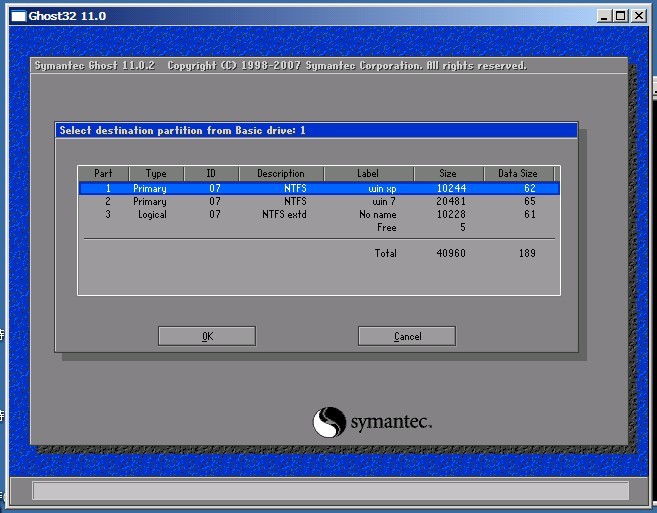Screen dimensions: 657x513
Task: Click the ID column header
Action: coord(211,174)
